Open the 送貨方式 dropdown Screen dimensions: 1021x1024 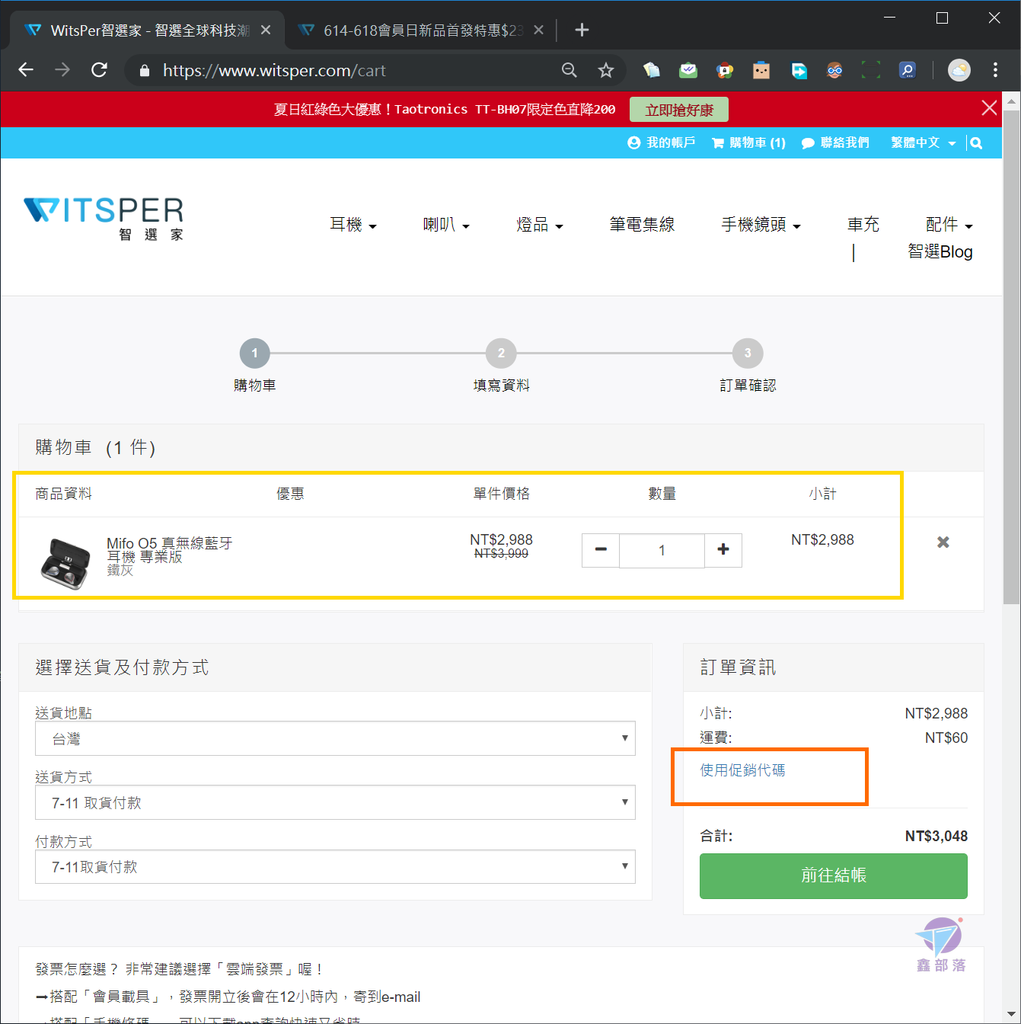tap(335, 803)
